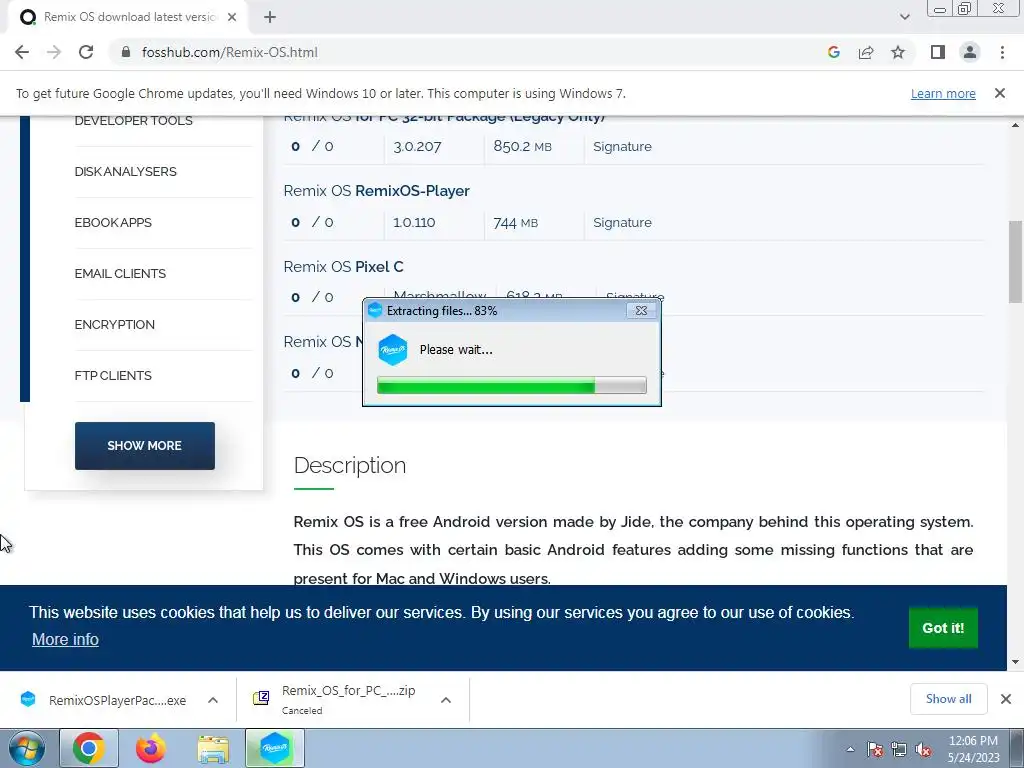This screenshot has height=768, width=1024.
Task: Open the taskbar clock and date
Action: [x=973, y=749]
